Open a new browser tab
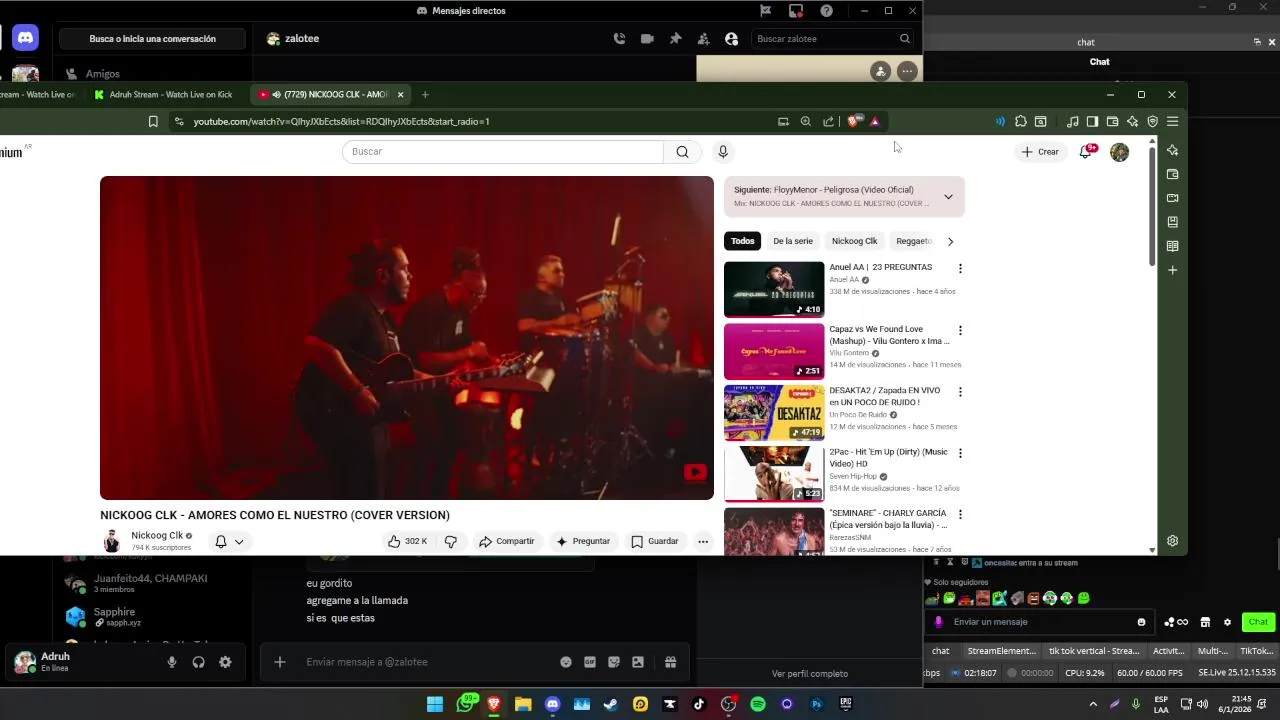1280x720 pixels. pos(425,95)
